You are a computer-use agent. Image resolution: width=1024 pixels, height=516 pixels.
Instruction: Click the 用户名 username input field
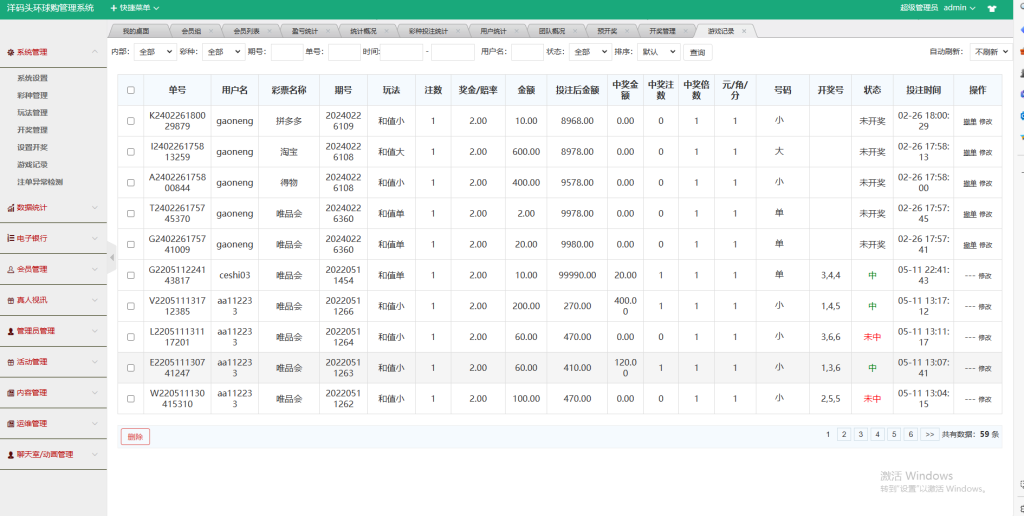pos(527,52)
